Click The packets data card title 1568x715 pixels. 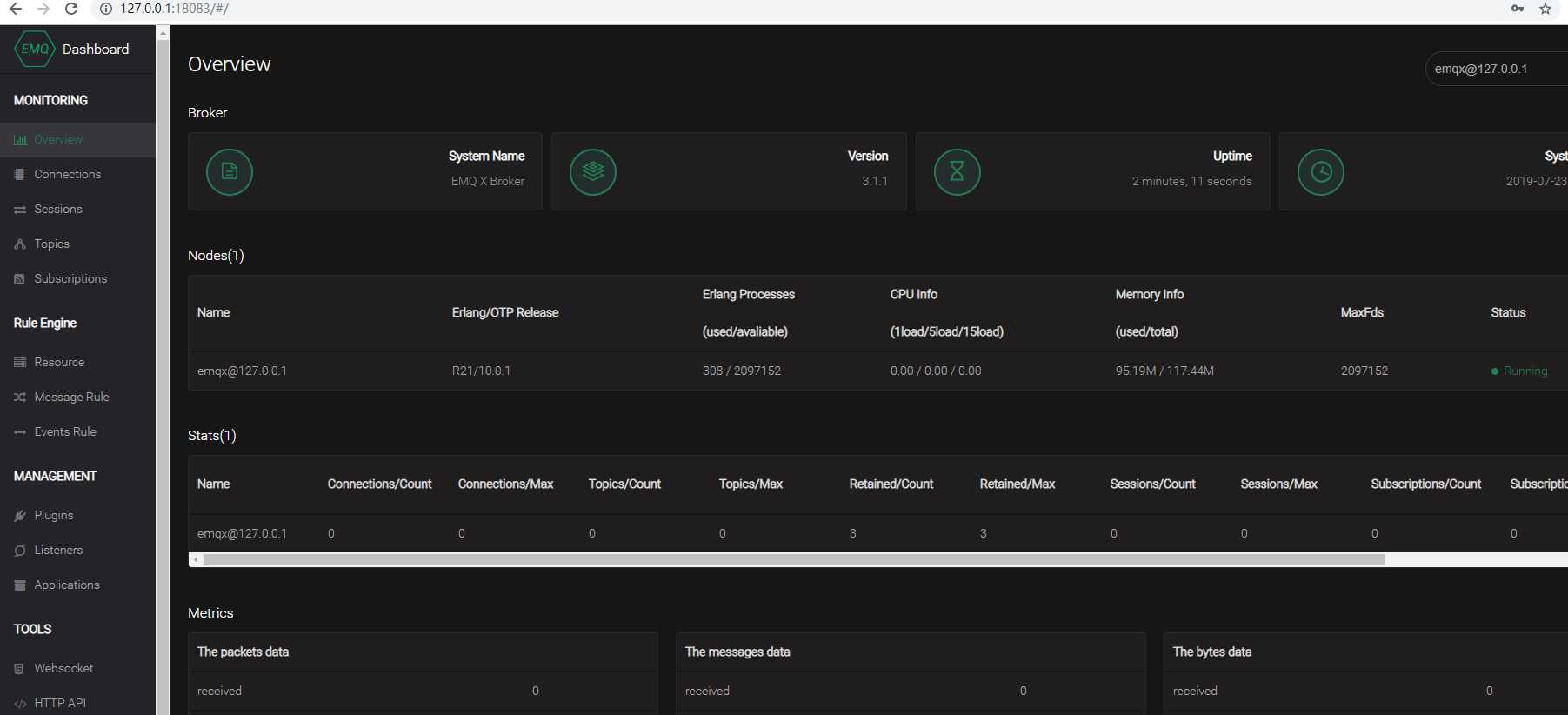pyautogui.click(x=243, y=652)
